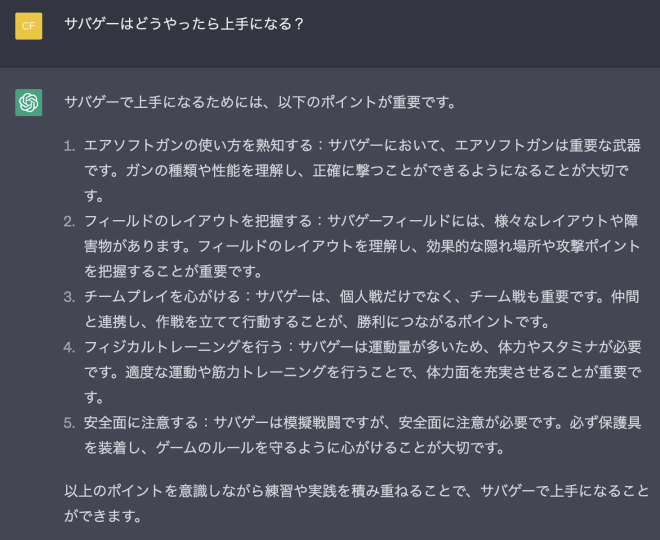Click list number 4 marker
660x540 pixels.
pyautogui.click(x=69, y=347)
